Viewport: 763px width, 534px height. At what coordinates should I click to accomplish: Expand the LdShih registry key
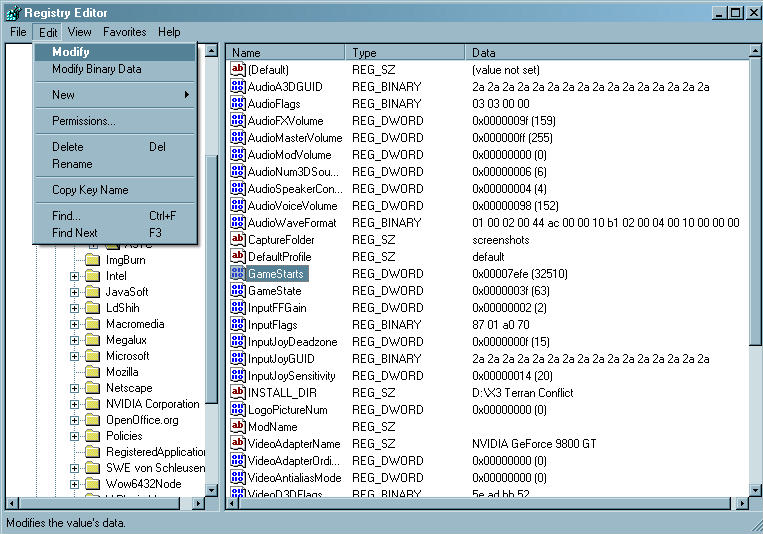click(x=74, y=308)
